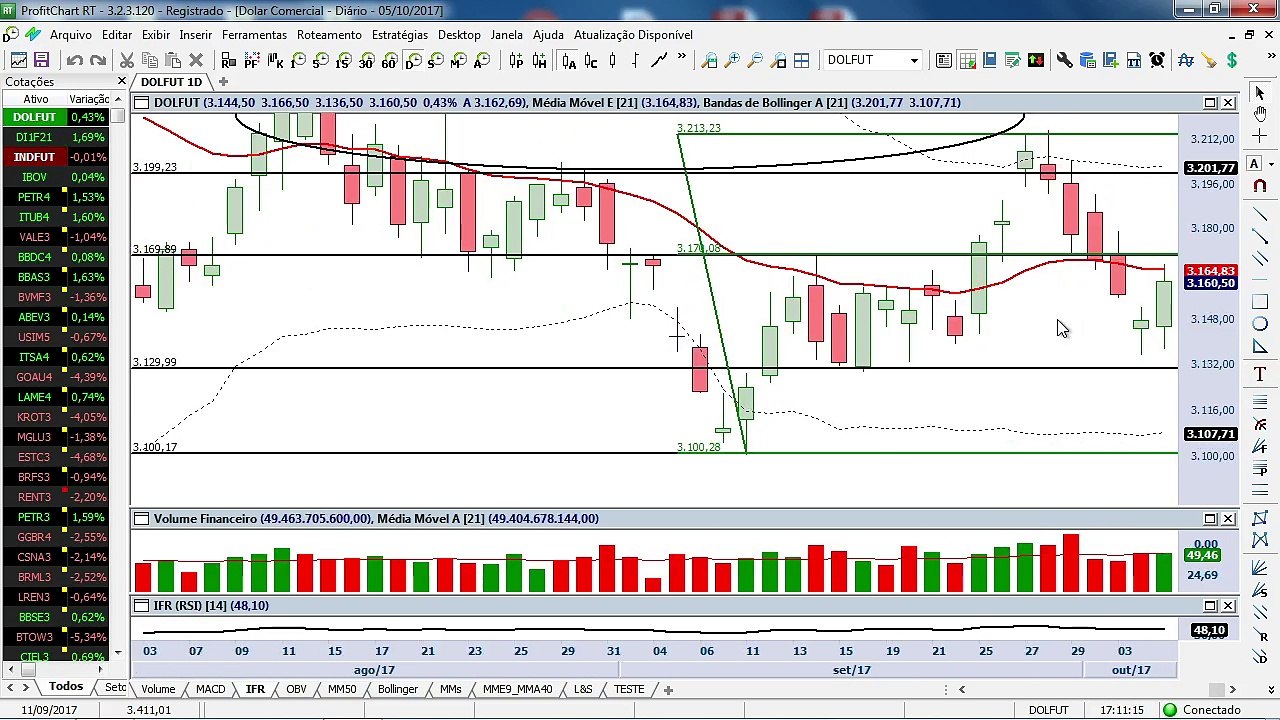The height and width of the screenshot is (720, 1280).
Task: Open the text label tool dropdown arrow
Action: click(1270, 164)
